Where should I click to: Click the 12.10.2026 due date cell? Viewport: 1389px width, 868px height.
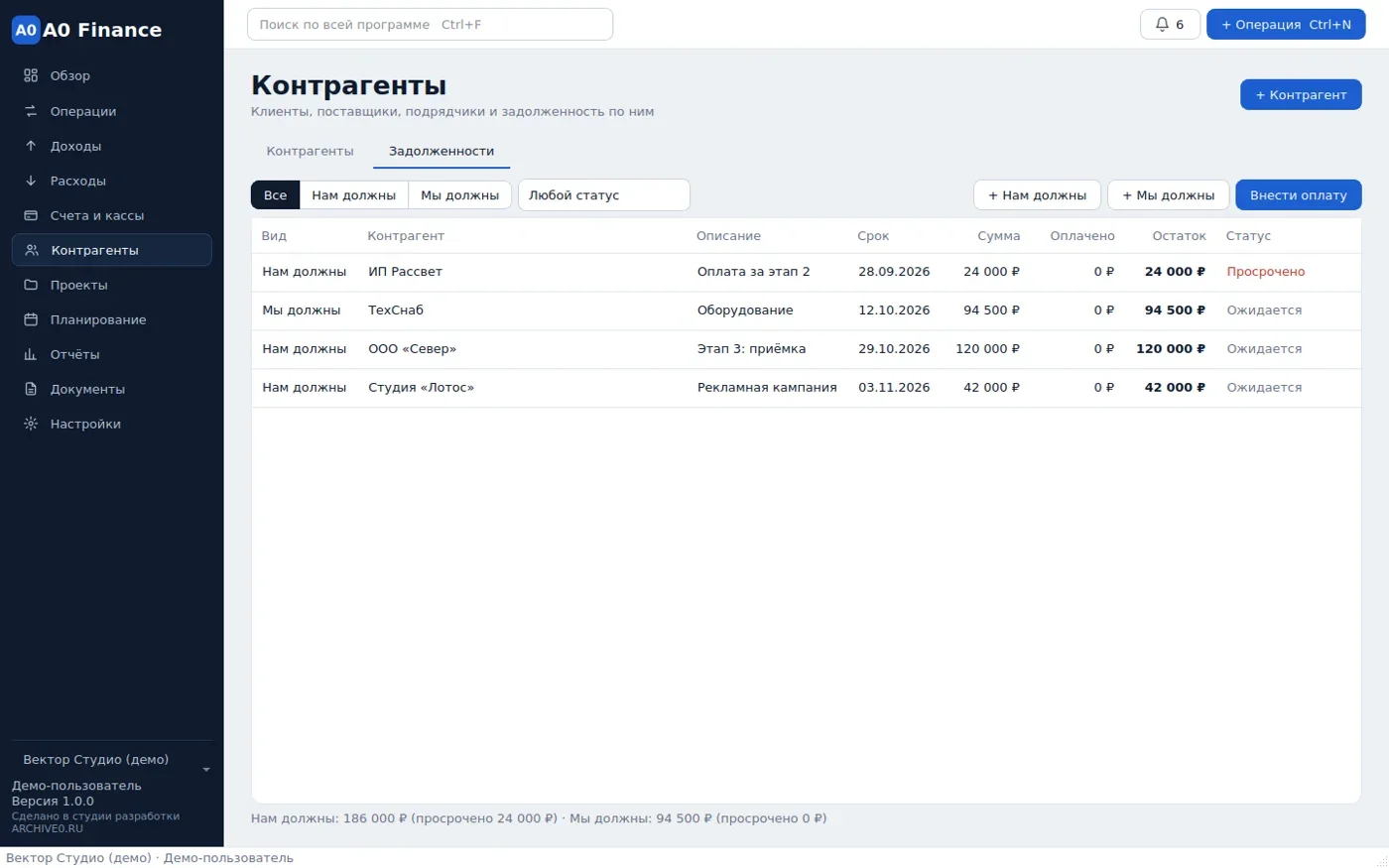pos(894,310)
